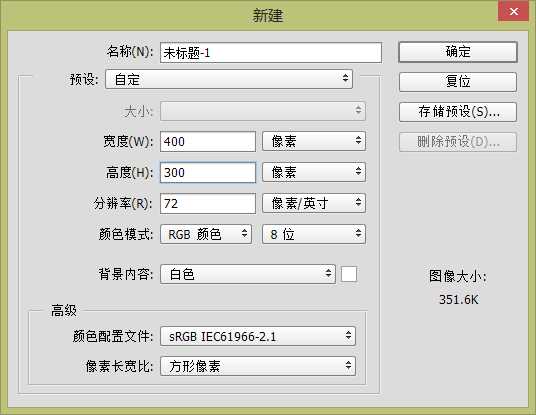
Task: Open the 宽度 unit dropdown 像素
Action: coord(314,141)
